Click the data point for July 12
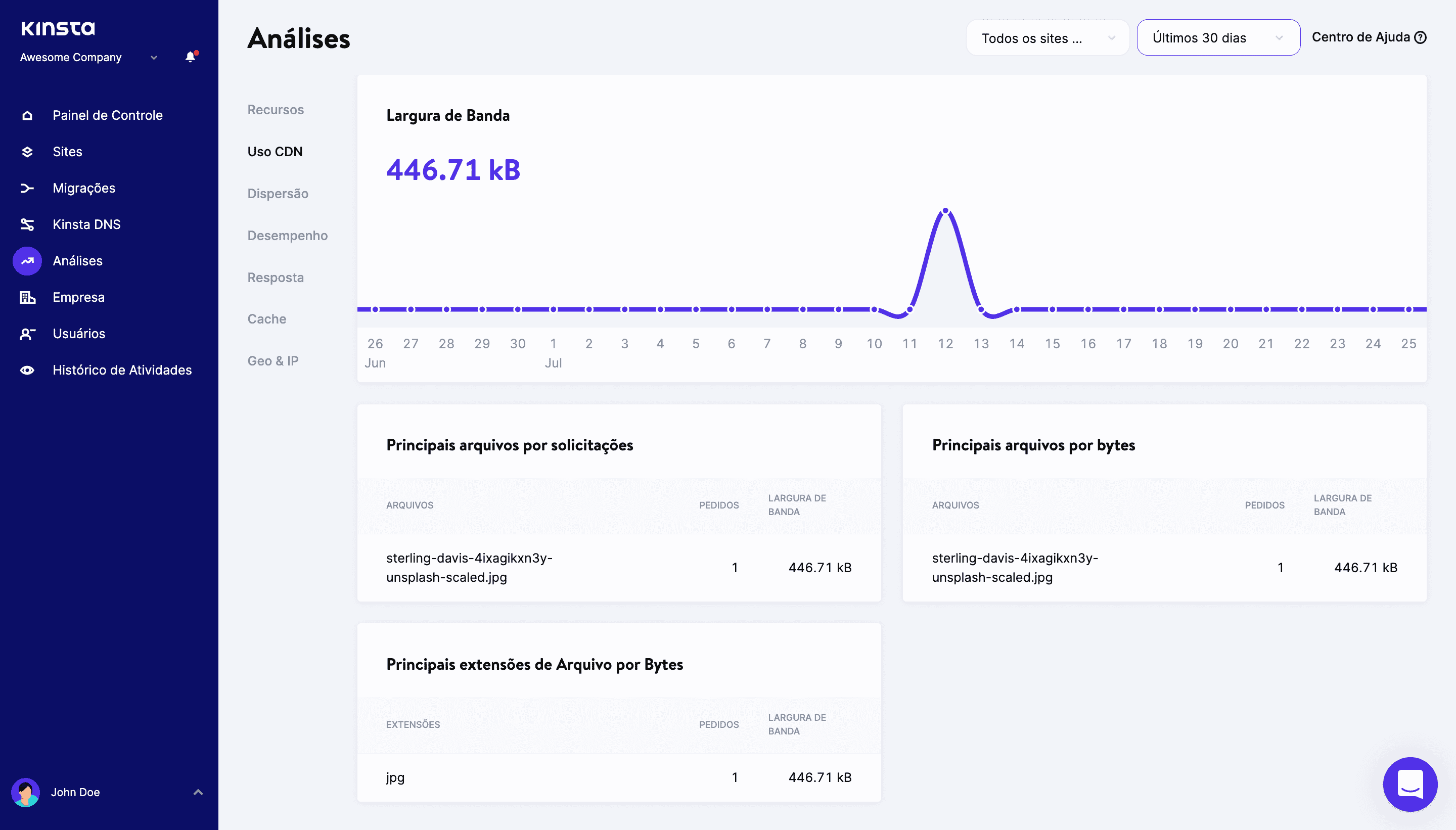This screenshot has height=830, width=1456. point(945,211)
